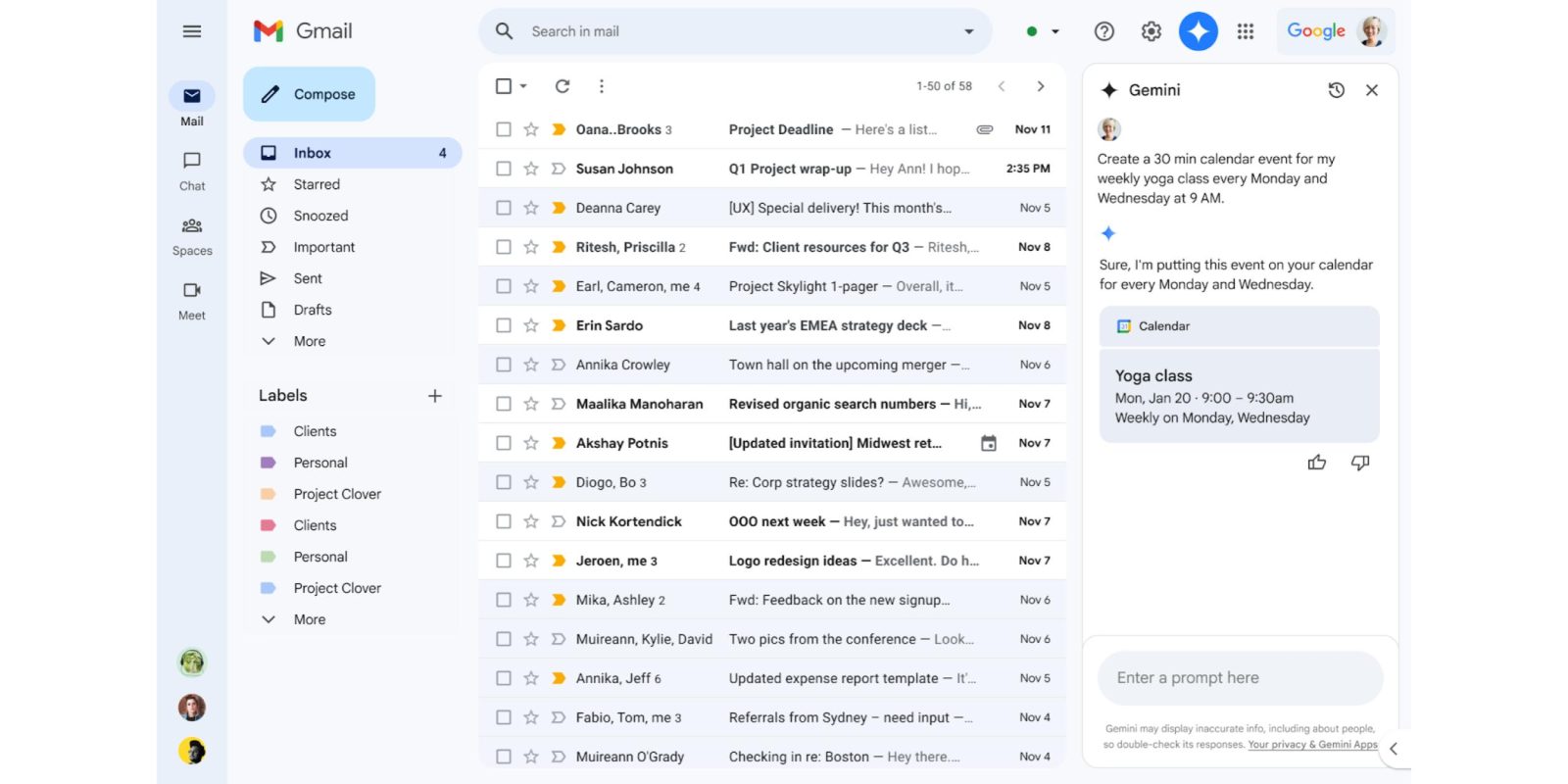Click the Gemini prompt input field
This screenshot has height=784, width=1568.
click(x=1240, y=678)
